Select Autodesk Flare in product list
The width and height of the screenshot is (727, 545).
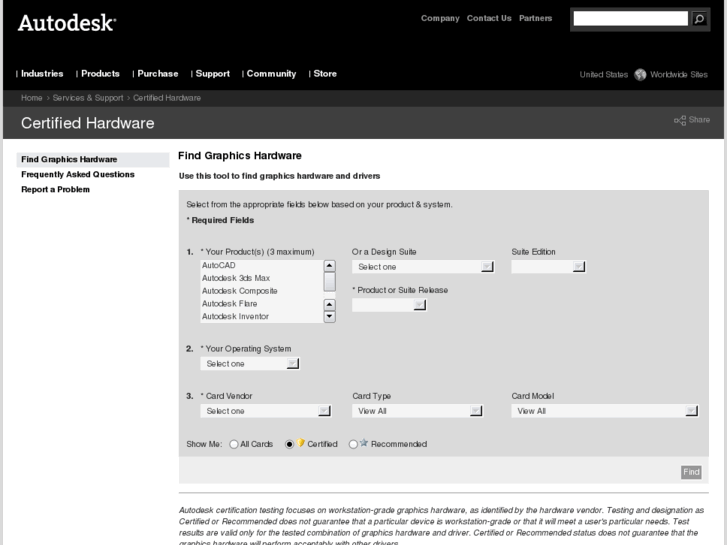(x=262, y=304)
